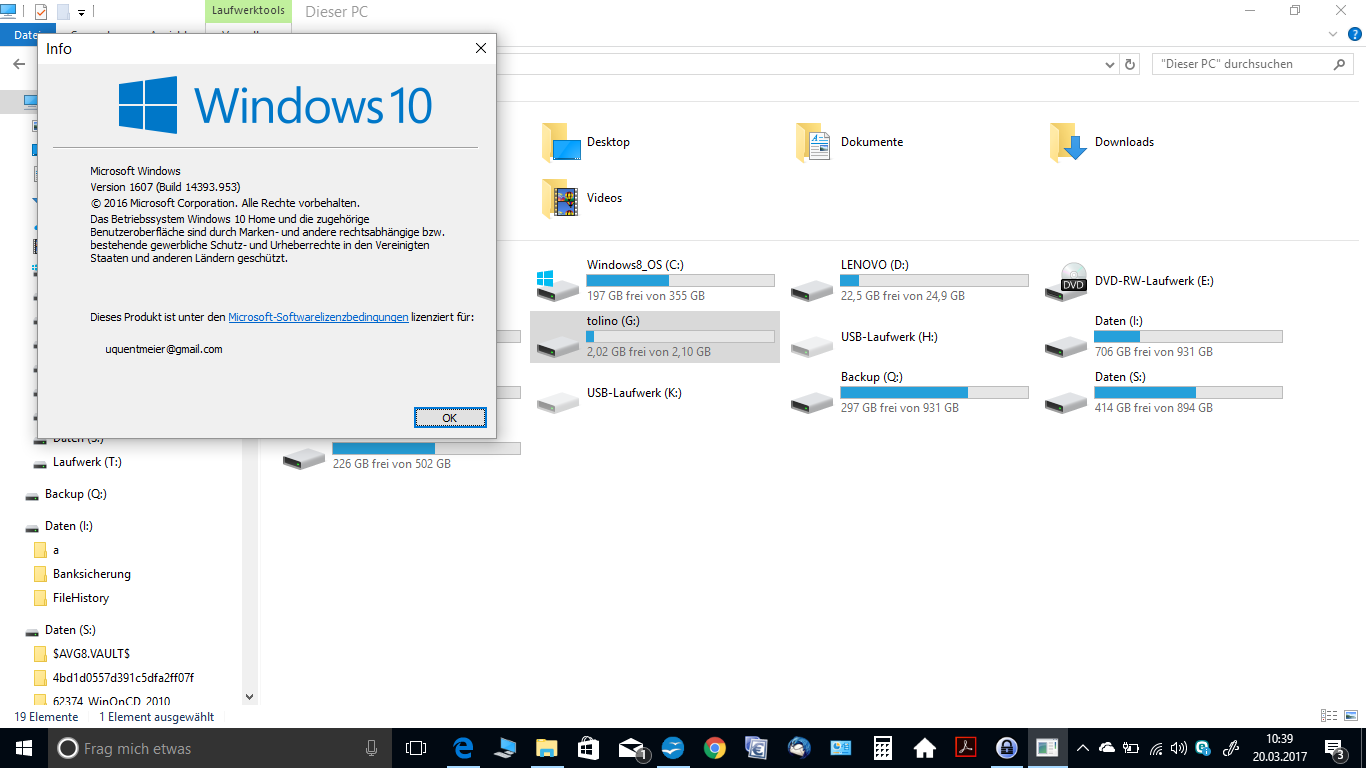
Task: Open the Videos folder
Action: pyautogui.click(x=582, y=198)
